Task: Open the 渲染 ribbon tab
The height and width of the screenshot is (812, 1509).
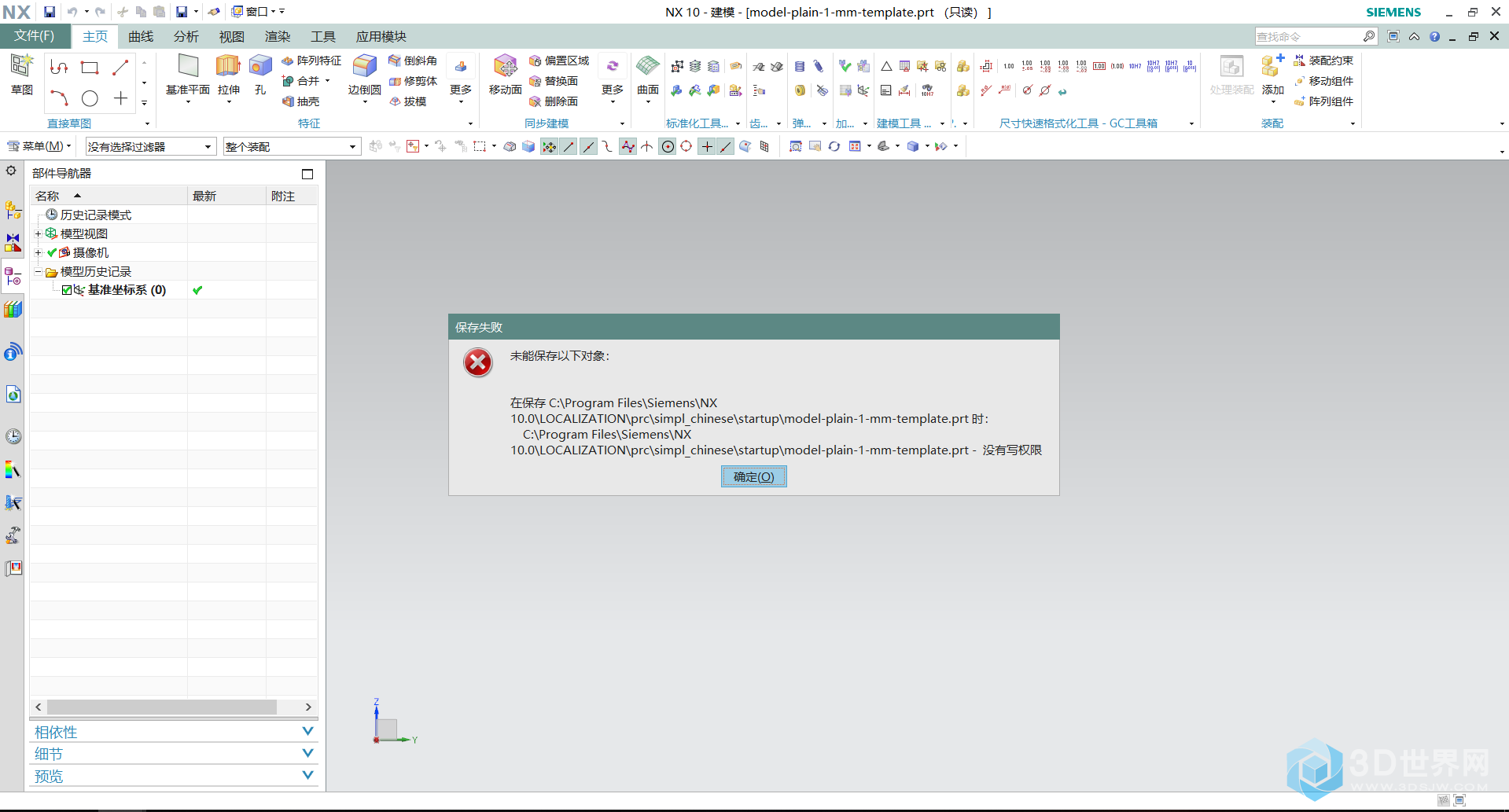Action: pyautogui.click(x=278, y=36)
